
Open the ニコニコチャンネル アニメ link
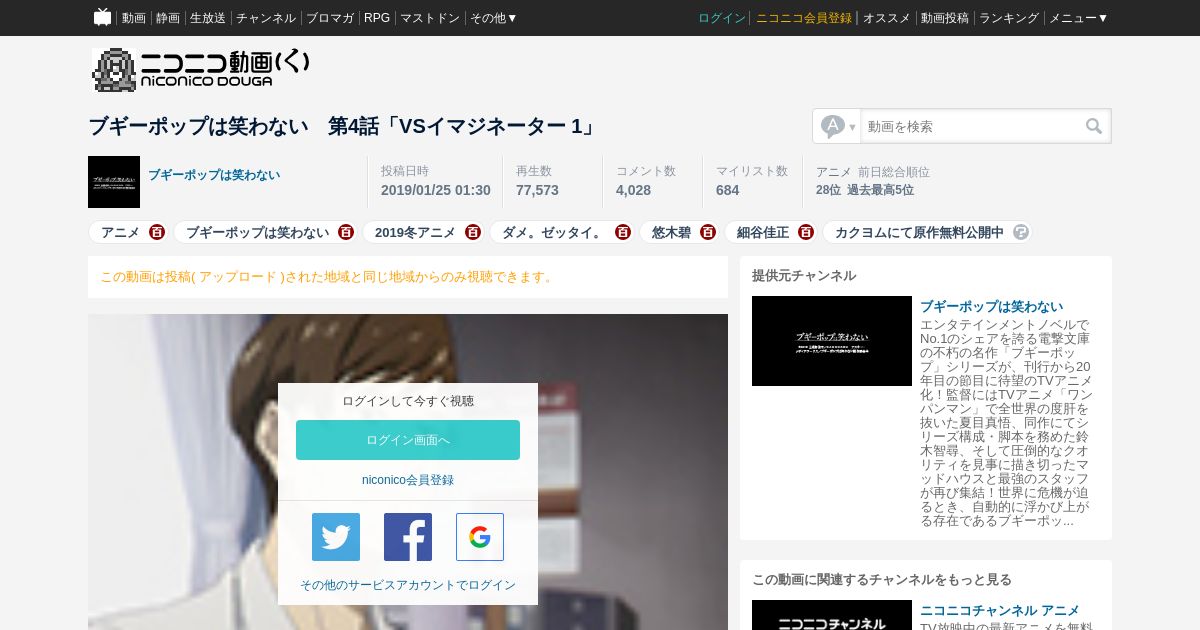click(x=1000, y=610)
